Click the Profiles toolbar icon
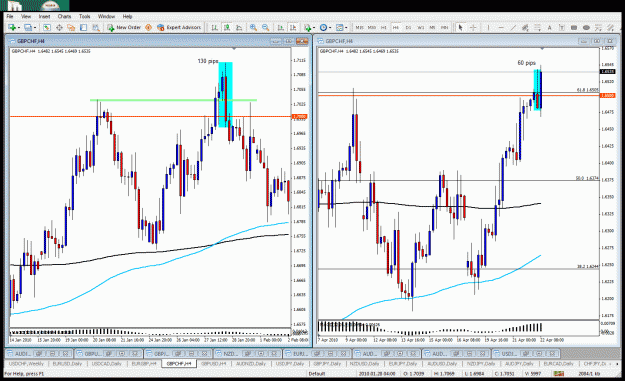Screen dimensions: 625x381 (x=28, y=27)
